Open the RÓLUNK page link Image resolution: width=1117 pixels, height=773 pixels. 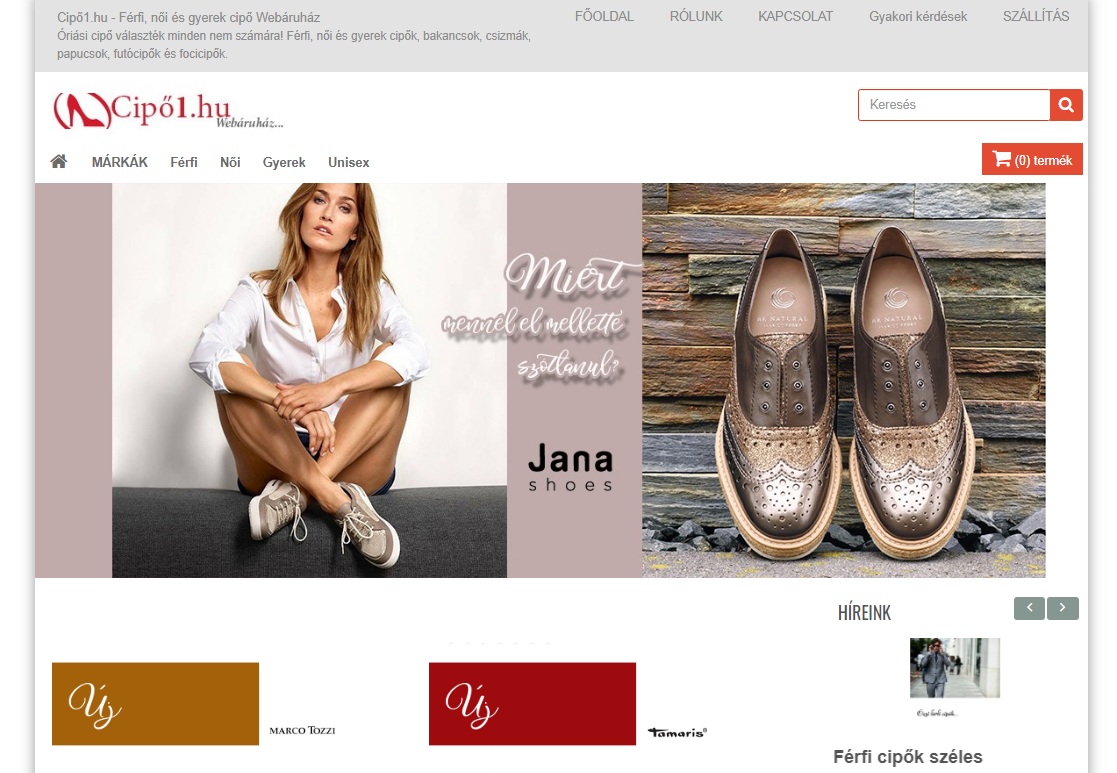[696, 16]
